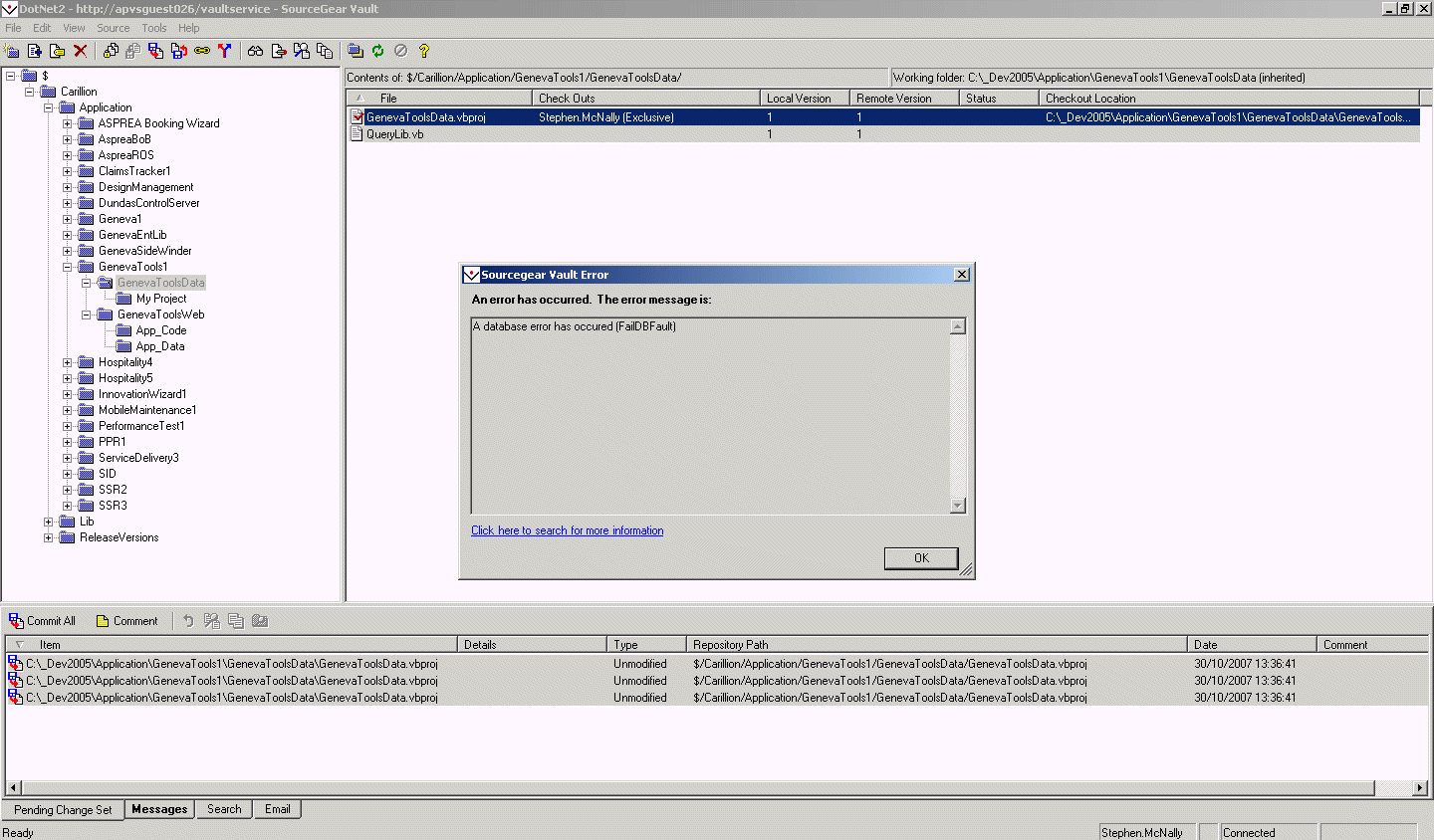Click the eyeglasses Show History icon
This screenshot has width=1434, height=840.
tap(256, 51)
